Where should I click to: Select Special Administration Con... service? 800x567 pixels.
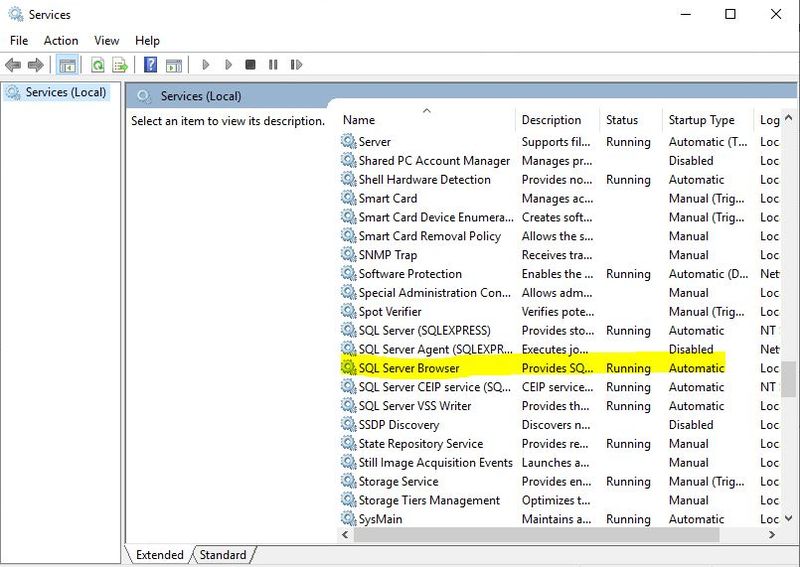(x=434, y=292)
